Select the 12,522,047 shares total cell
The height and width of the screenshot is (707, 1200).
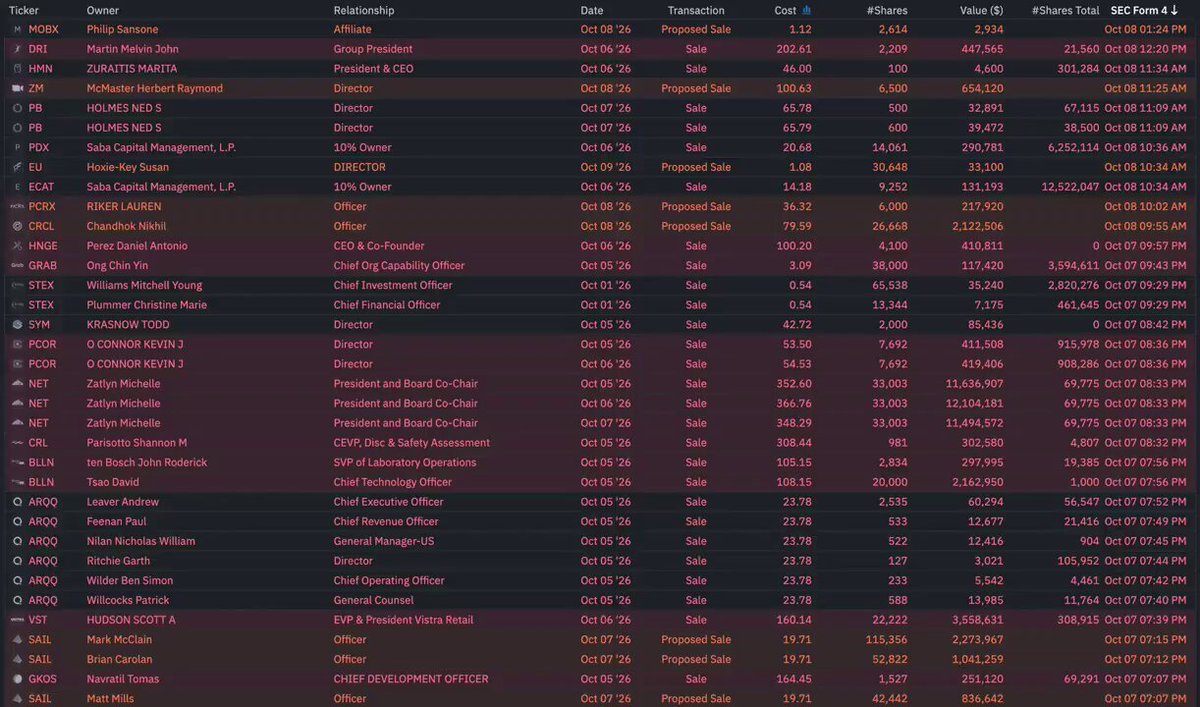(x=1070, y=187)
